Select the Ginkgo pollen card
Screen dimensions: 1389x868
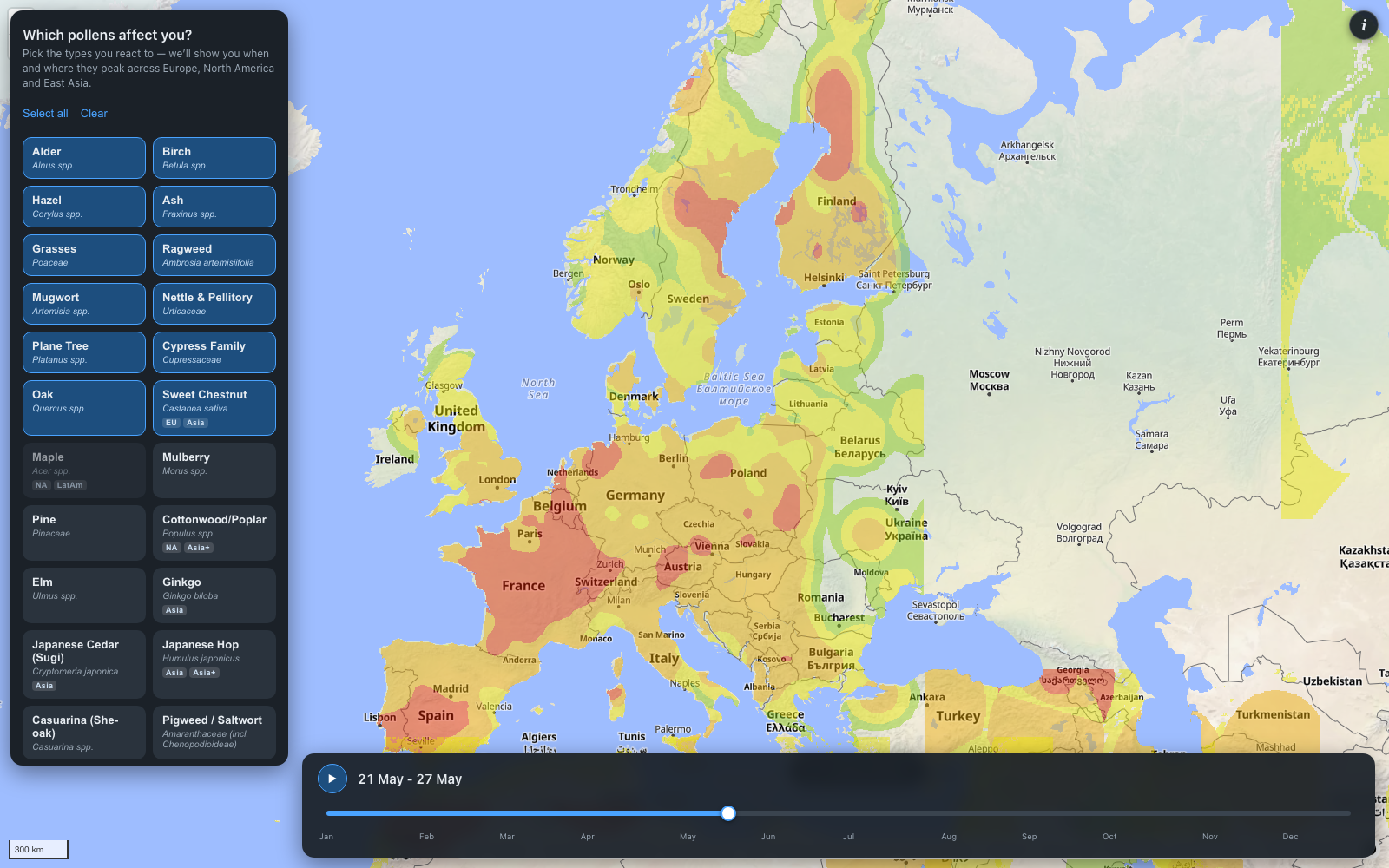(x=214, y=595)
